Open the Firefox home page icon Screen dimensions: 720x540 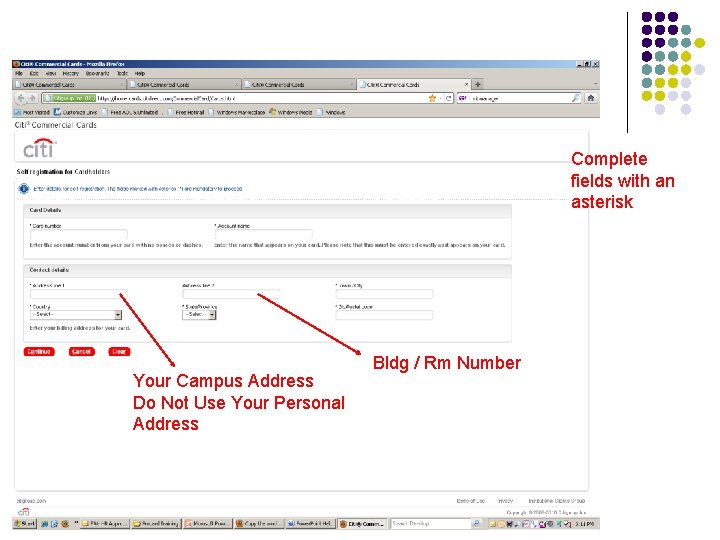pyautogui.click(x=591, y=98)
